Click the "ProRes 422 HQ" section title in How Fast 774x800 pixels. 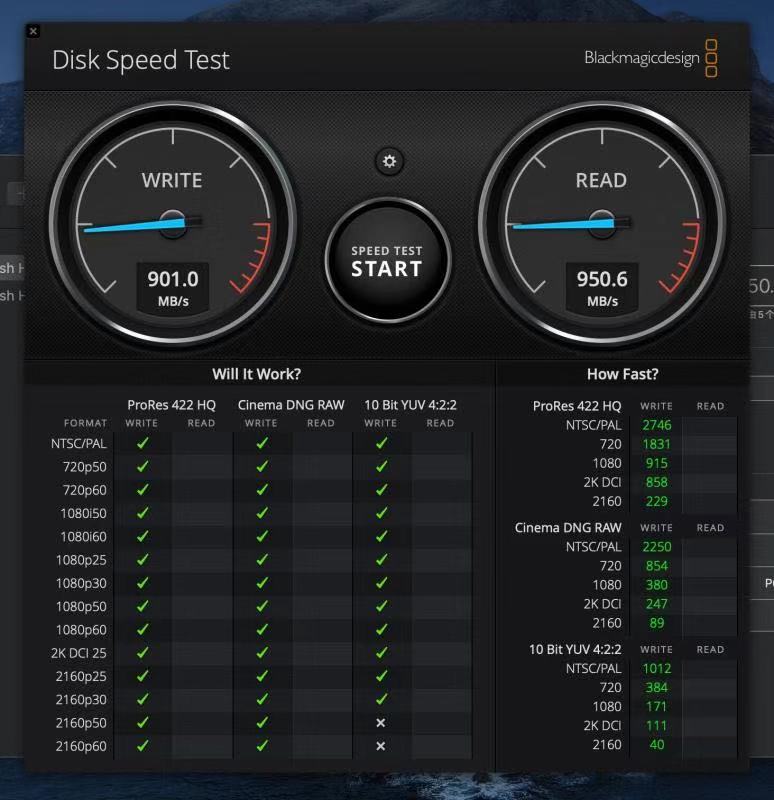[x=577, y=406]
